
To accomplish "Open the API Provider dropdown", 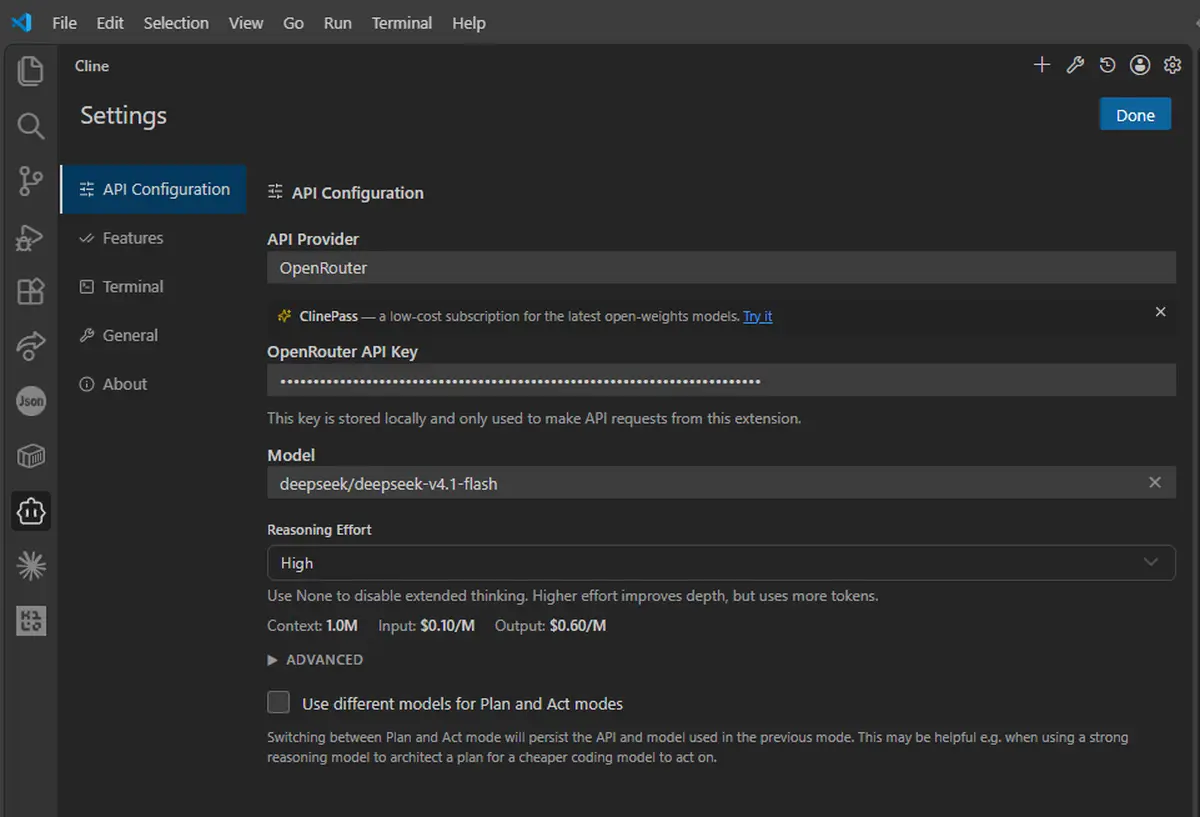I will pyautogui.click(x=721, y=268).
